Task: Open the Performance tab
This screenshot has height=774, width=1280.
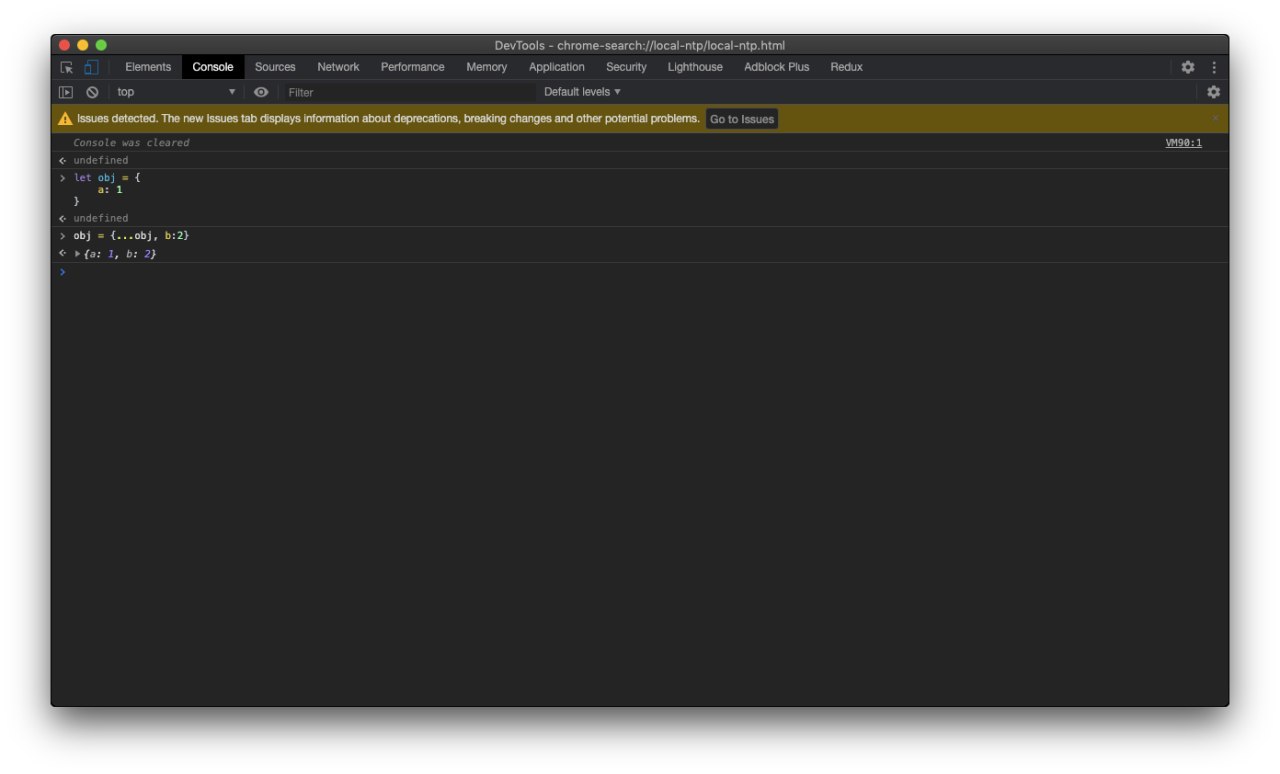Action: tap(413, 67)
